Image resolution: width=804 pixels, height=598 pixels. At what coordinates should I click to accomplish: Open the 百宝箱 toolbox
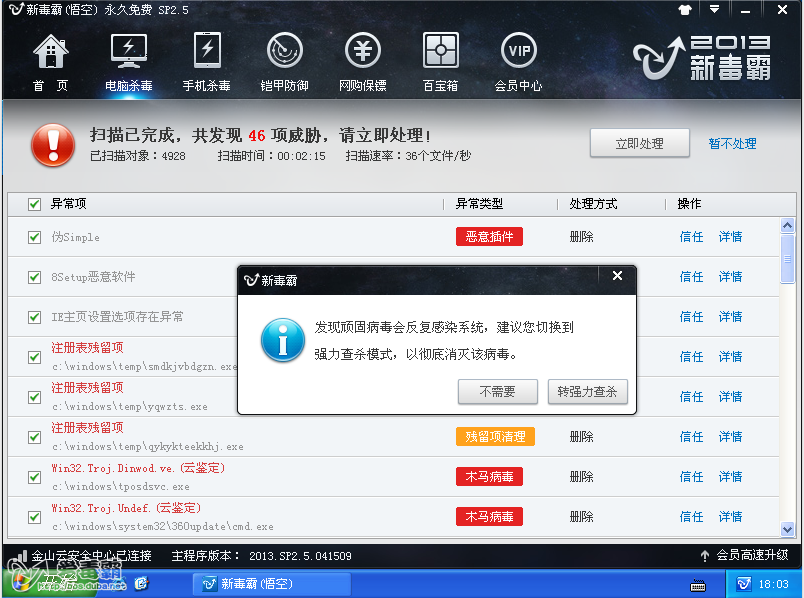tap(440, 62)
